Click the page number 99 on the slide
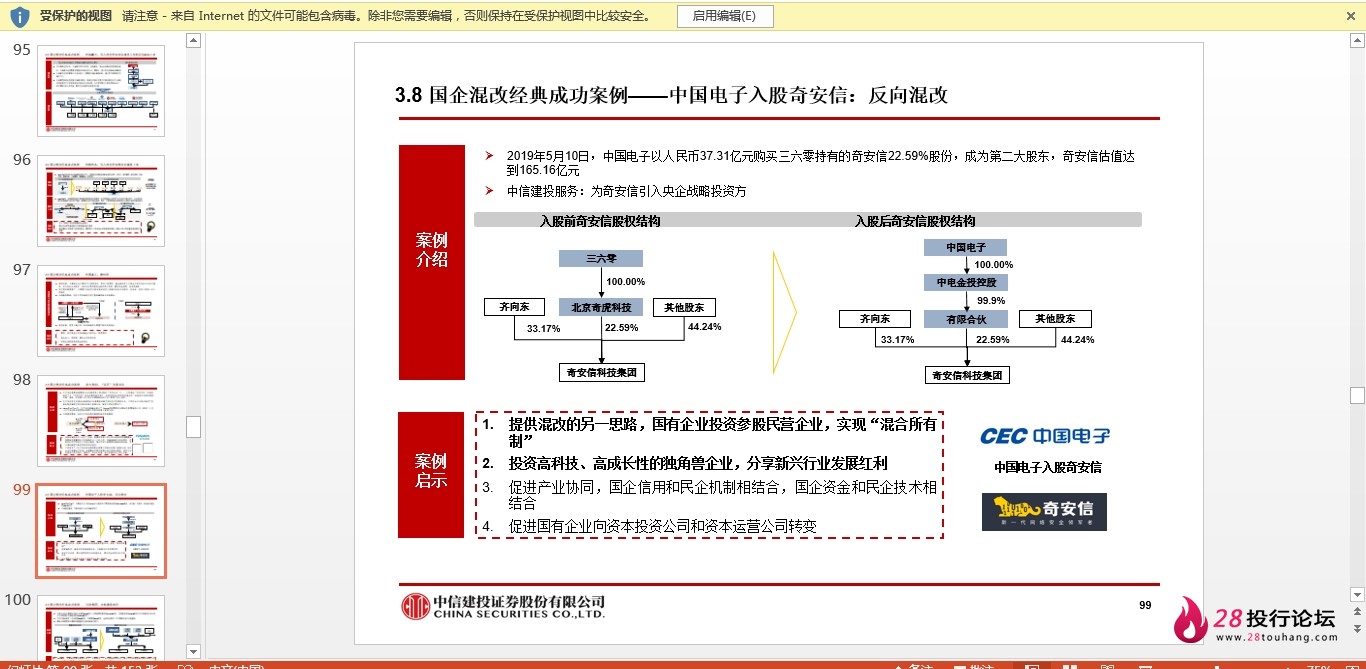The height and width of the screenshot is (669, 1366). pyautogui.click(x=1145, y=605)
